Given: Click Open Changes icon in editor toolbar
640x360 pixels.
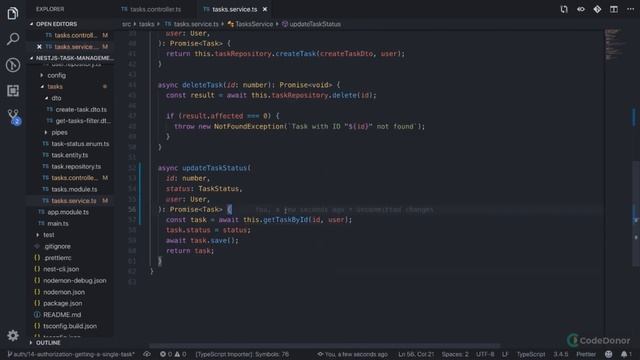Looking at the screenshot, I should (x=564, y=9).
